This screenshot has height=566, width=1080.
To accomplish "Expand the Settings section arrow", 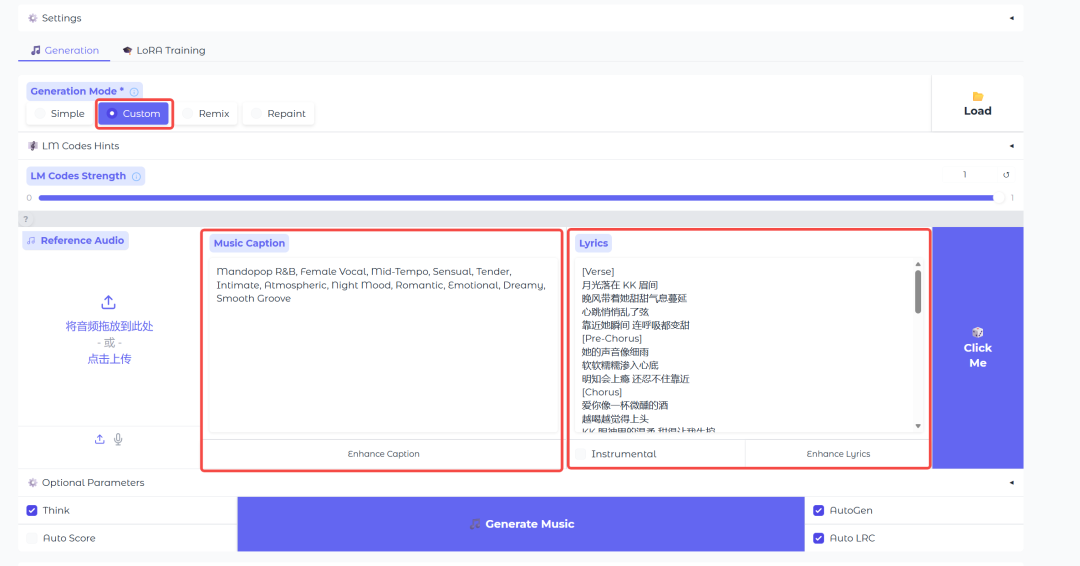I will [1012, 18].
